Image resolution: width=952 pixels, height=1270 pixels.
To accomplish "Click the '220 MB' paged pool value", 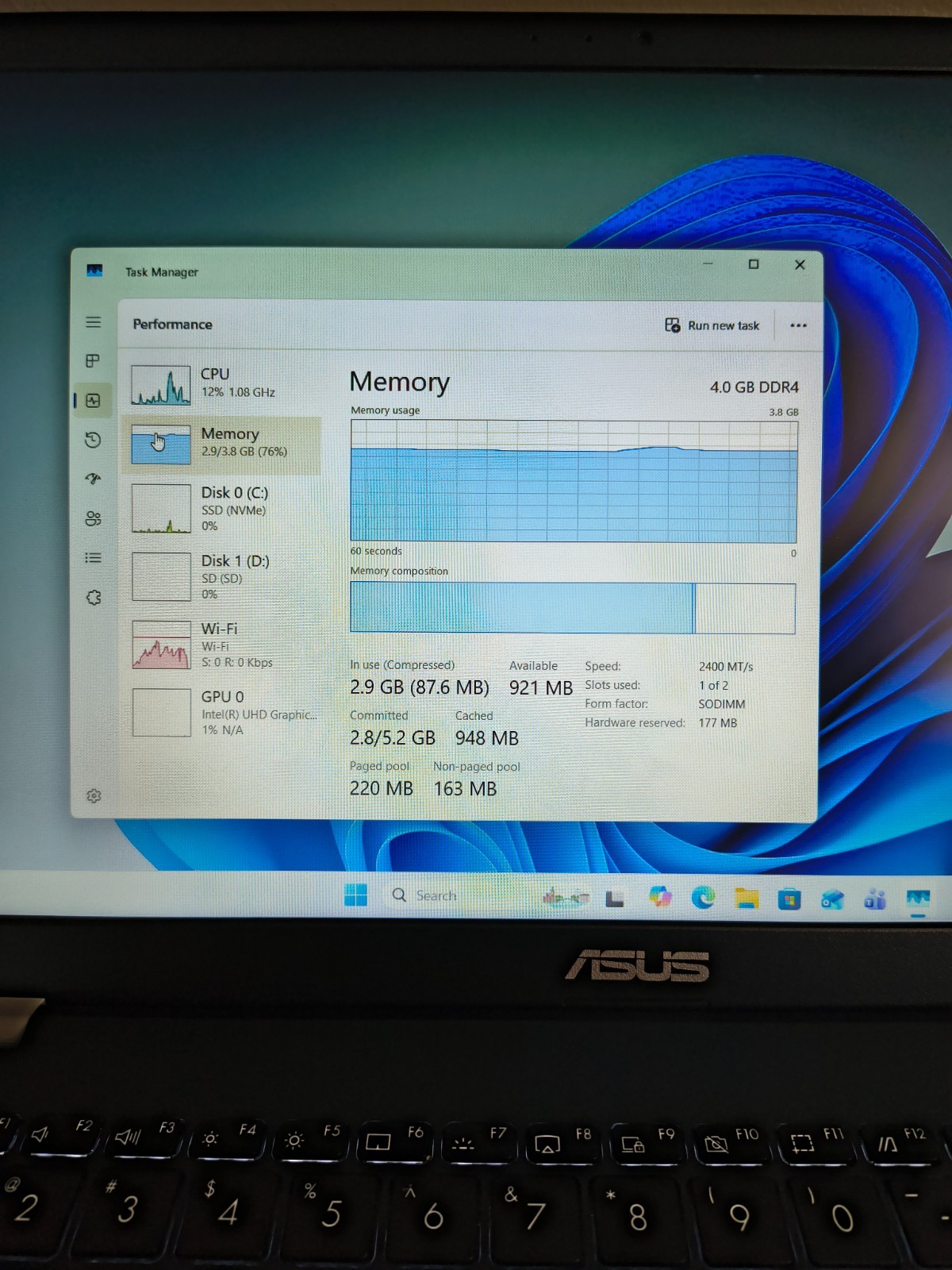I will (382, 789).
